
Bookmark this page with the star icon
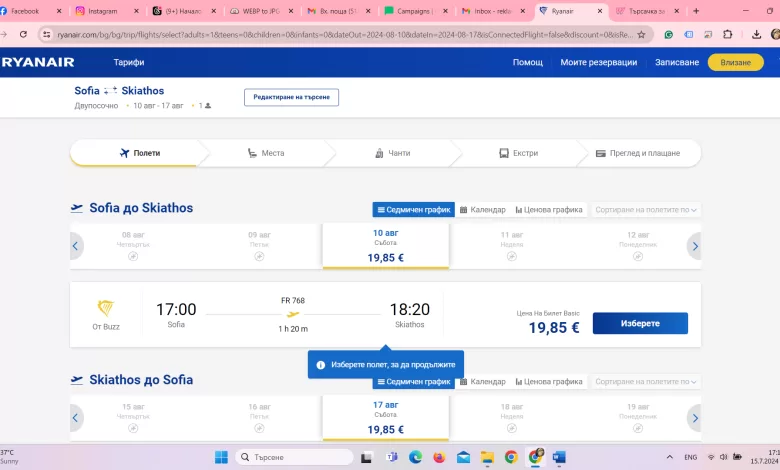pyautogui.click(x=641, y=34)
